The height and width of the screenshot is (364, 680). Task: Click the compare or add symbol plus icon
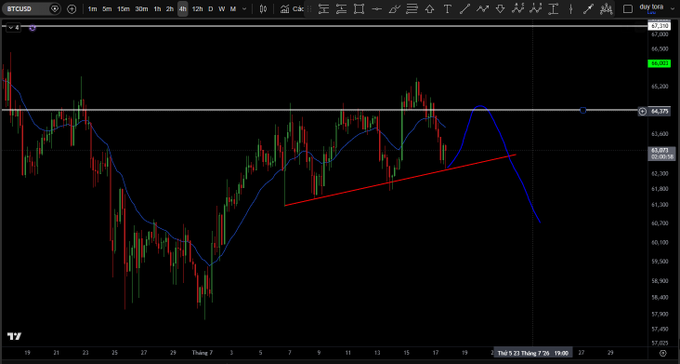click(72, 9)
